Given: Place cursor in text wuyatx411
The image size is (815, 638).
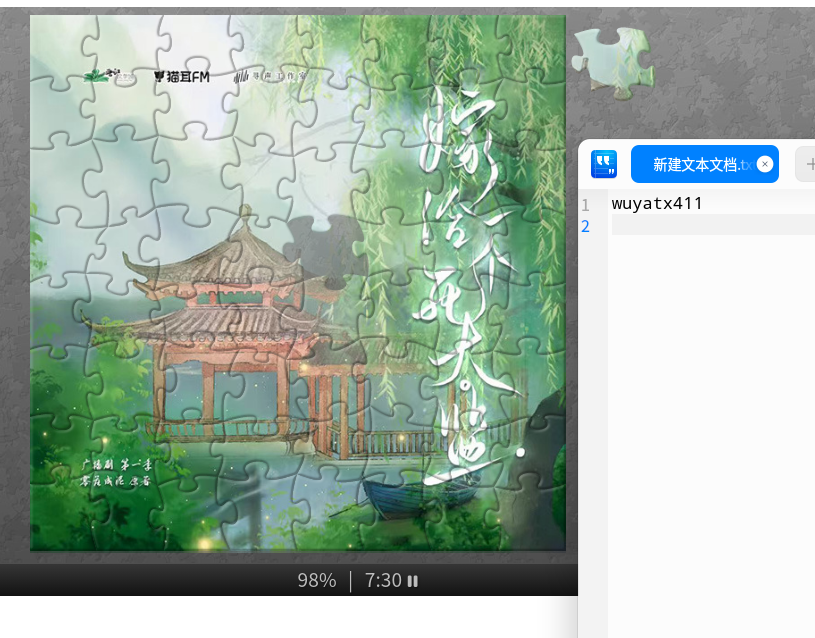Looking at the screenshot, I should [x=657, y=204].
